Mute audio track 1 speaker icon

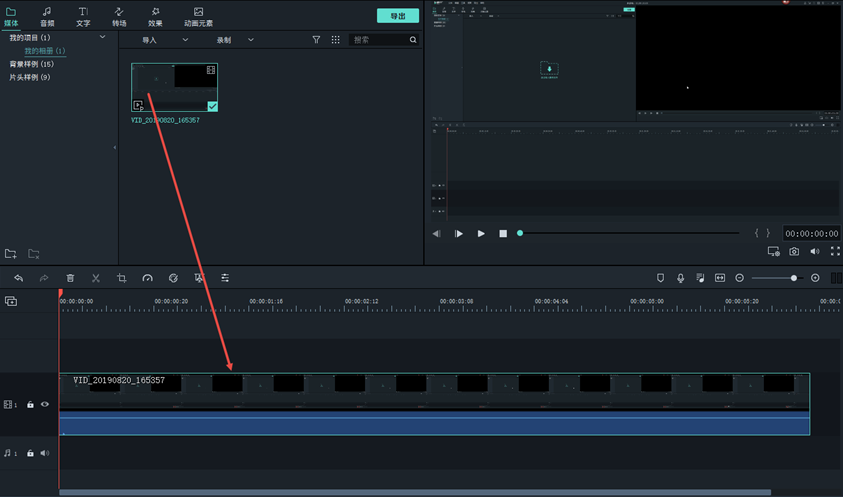45,453
